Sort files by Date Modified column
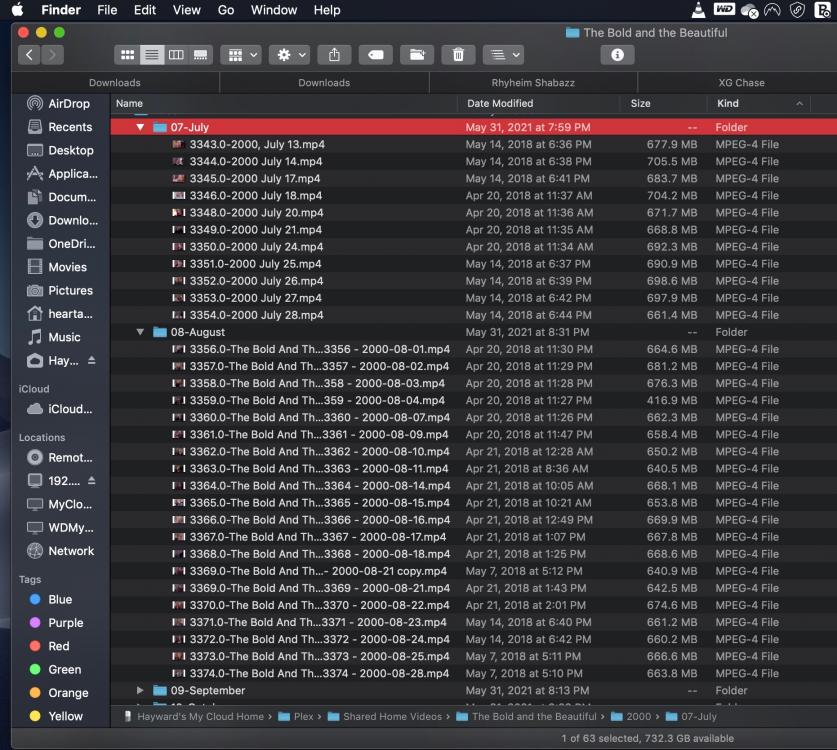The image size is (837, 750). click(500, 103)
